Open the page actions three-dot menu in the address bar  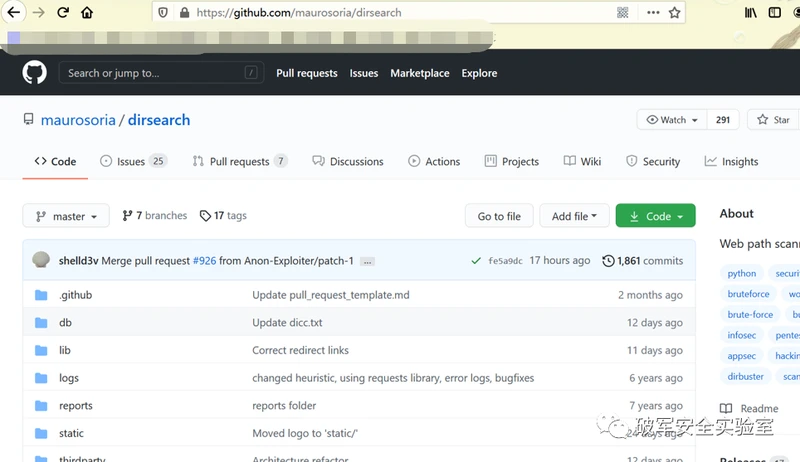pos(653,13)
